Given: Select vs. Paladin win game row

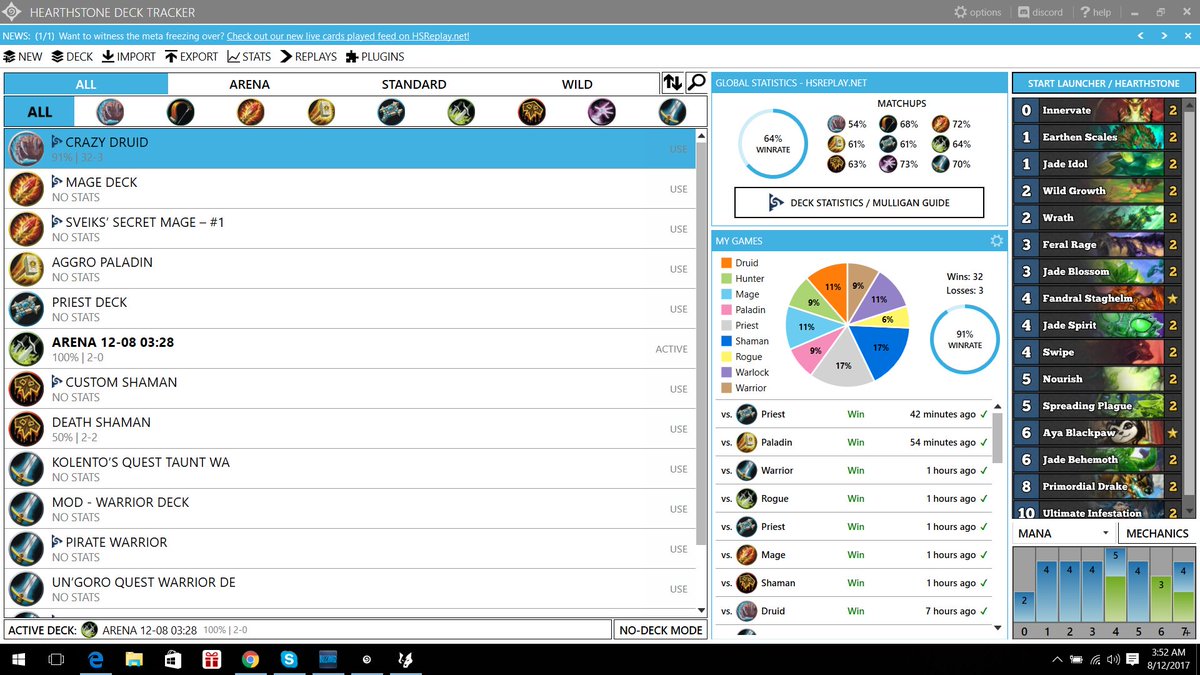Looking at the screenshot, I should 854,442.
